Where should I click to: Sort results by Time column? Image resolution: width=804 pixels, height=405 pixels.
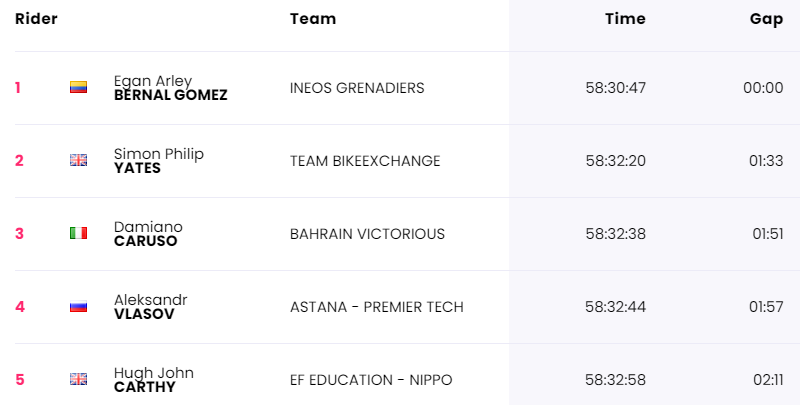tap(625, 19)
